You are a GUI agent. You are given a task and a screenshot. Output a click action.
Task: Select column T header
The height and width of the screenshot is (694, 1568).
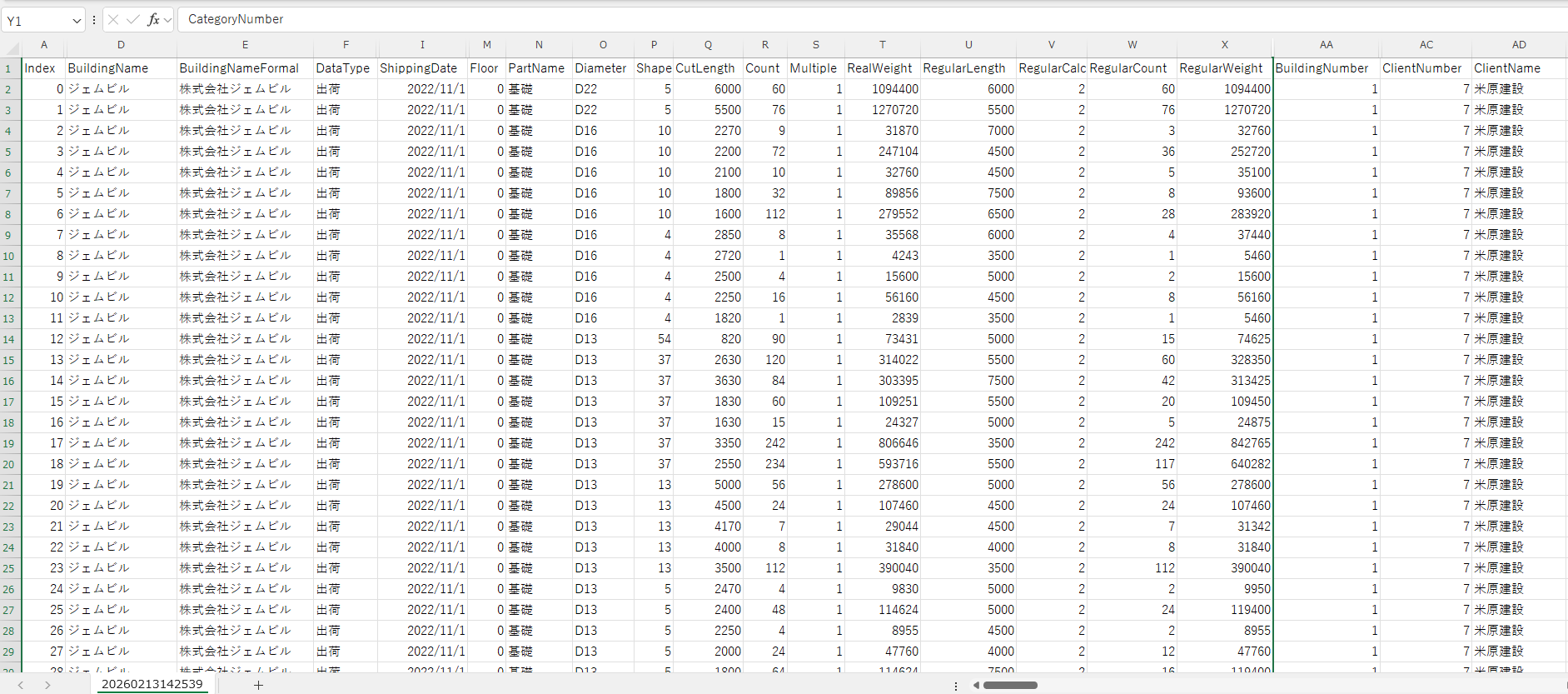(x=882, y=45)
